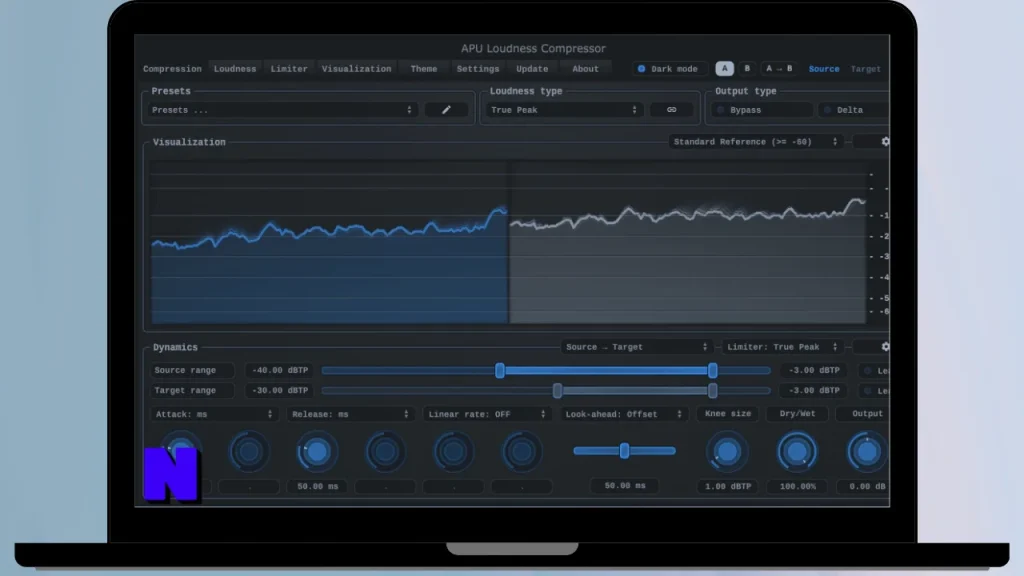Screen dimensions: 1024x576
Task: Open Release: ms dropdown
Action: (x=351, y=414)
